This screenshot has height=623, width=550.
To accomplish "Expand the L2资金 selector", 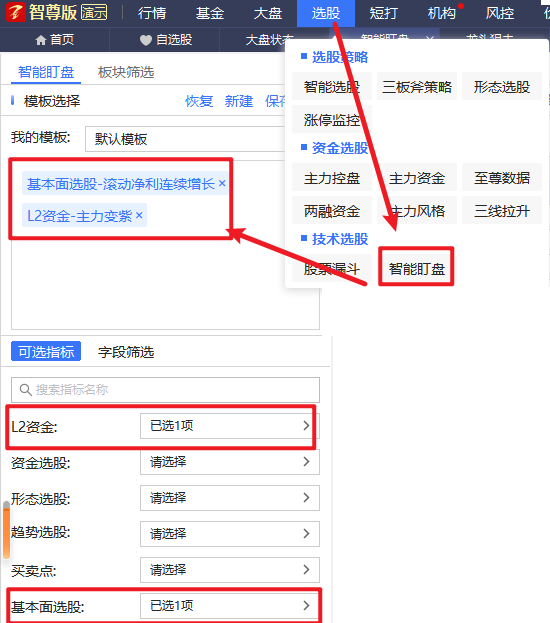I will [x=230, y=426].
